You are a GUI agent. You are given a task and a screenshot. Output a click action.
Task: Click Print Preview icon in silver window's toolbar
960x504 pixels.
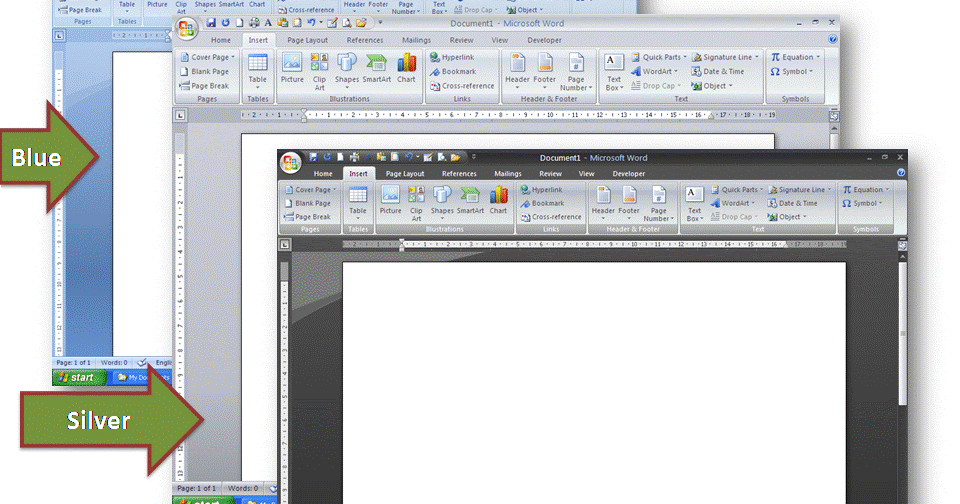coord(347,23)
